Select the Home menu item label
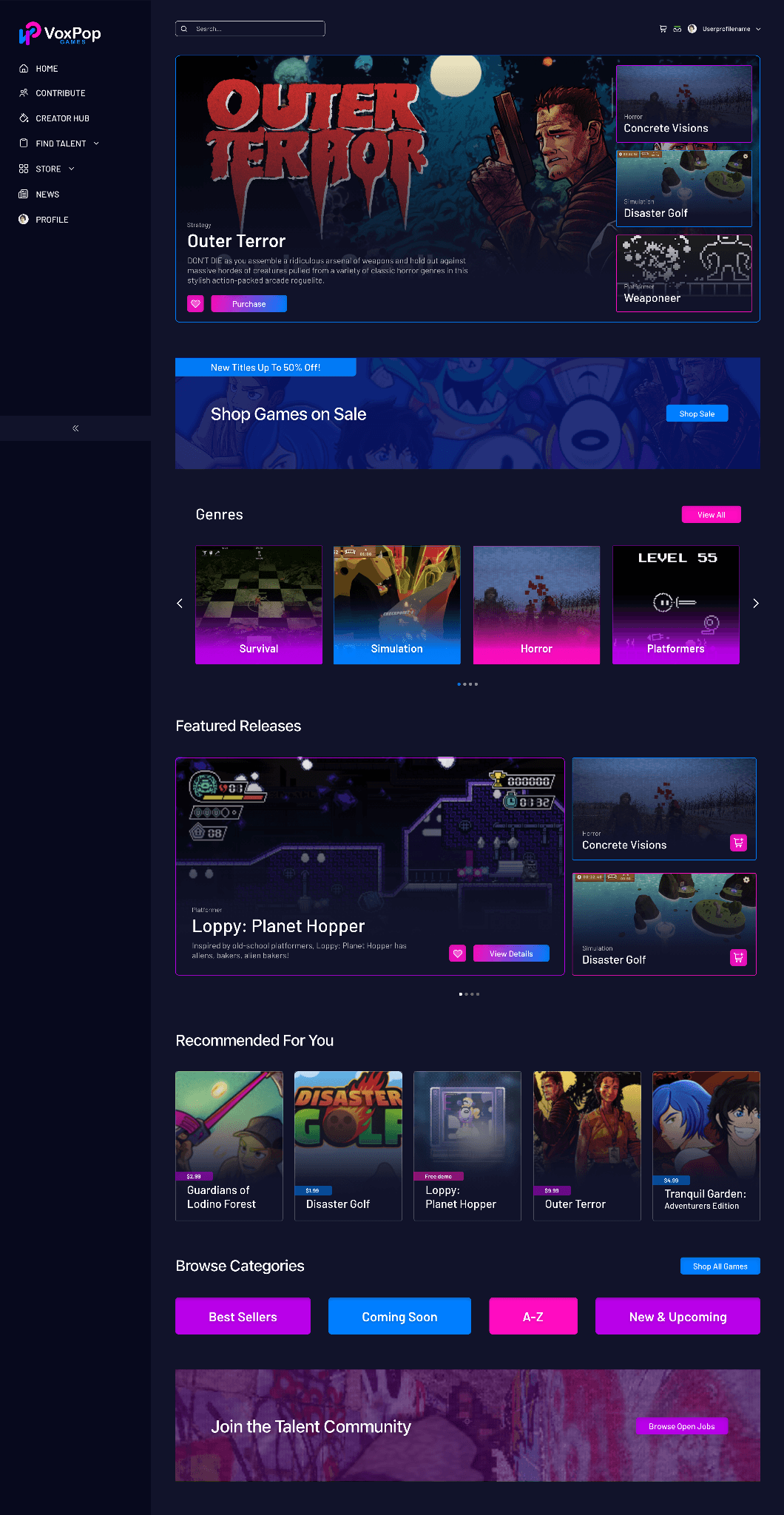Image resolution: width=784 pixels, height=1515 pixels. (47, 69)
